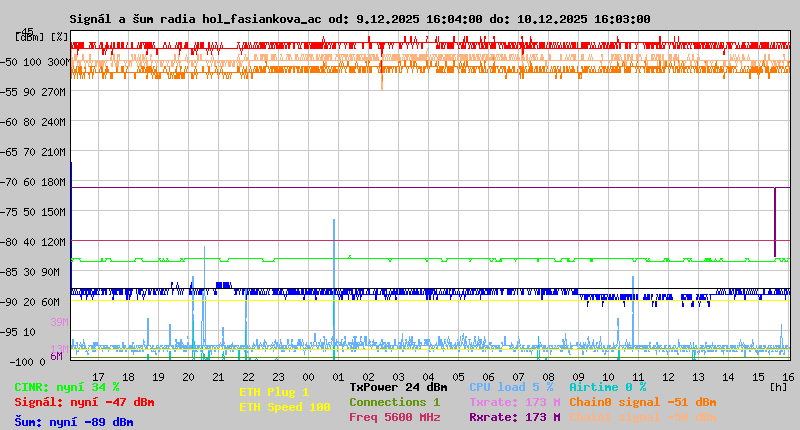Select the 'Txrate: 173 M' legend entry
The image size is (800, 430).
coord(515,402)
